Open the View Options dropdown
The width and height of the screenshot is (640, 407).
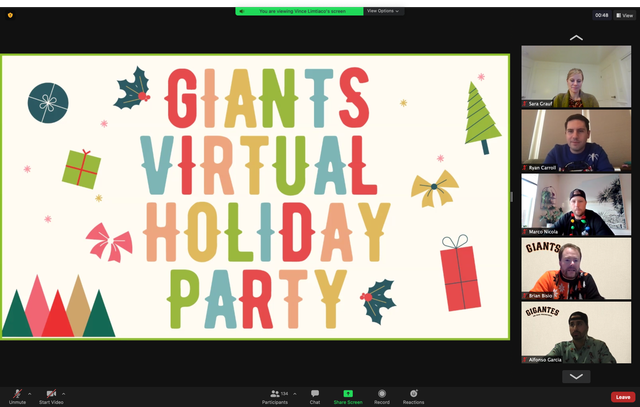[384, 11]
